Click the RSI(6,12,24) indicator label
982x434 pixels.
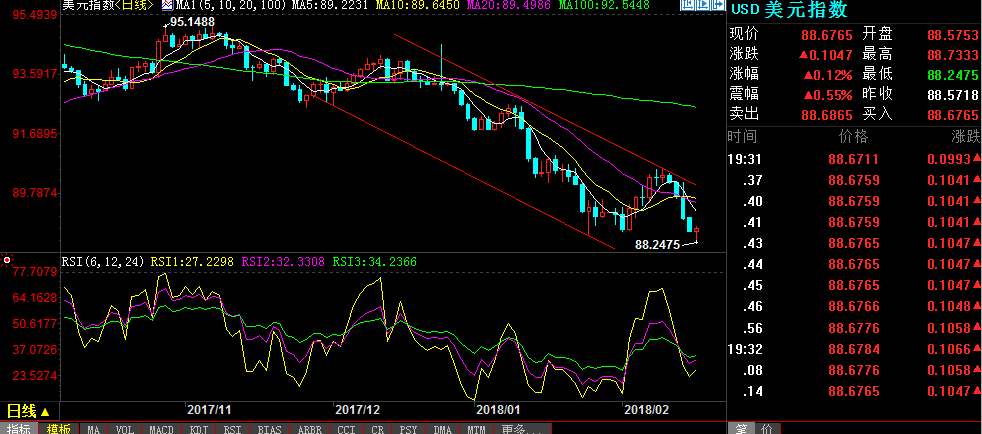[x=104, y=261]
